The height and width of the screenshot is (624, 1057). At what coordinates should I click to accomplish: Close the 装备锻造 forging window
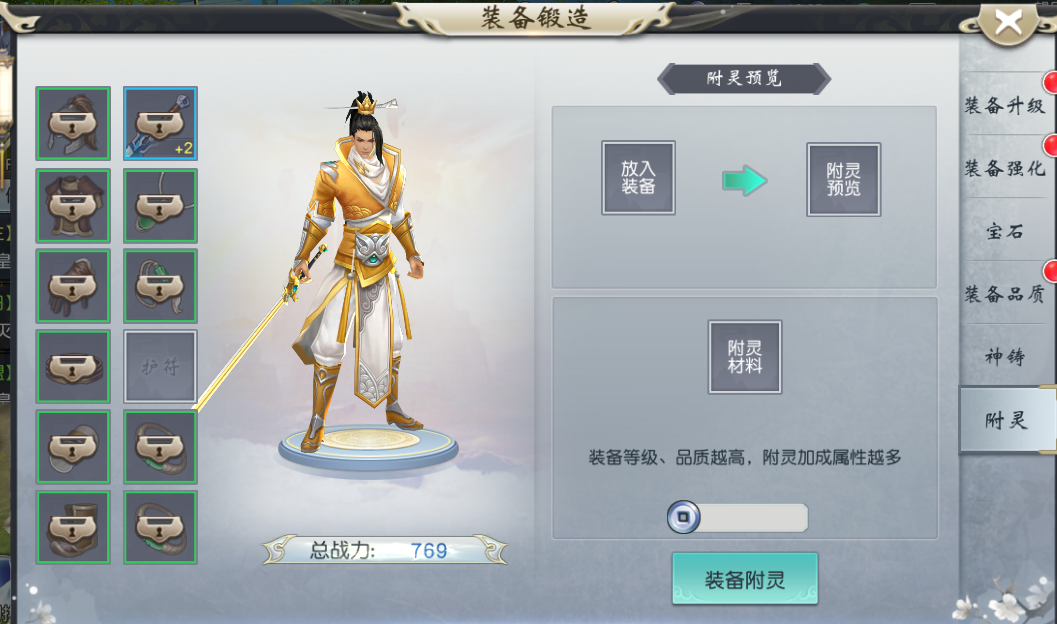(1008, 22)
